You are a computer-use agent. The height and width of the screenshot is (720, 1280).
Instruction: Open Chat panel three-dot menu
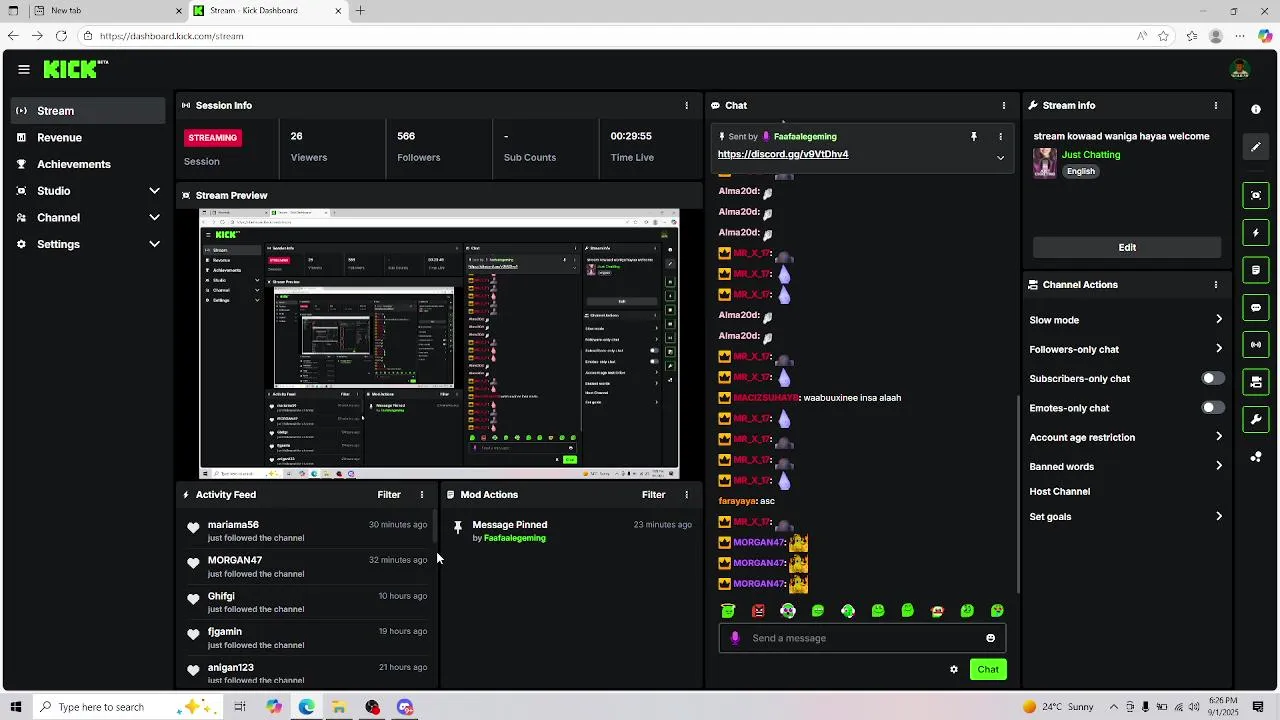pos(1004,105)
